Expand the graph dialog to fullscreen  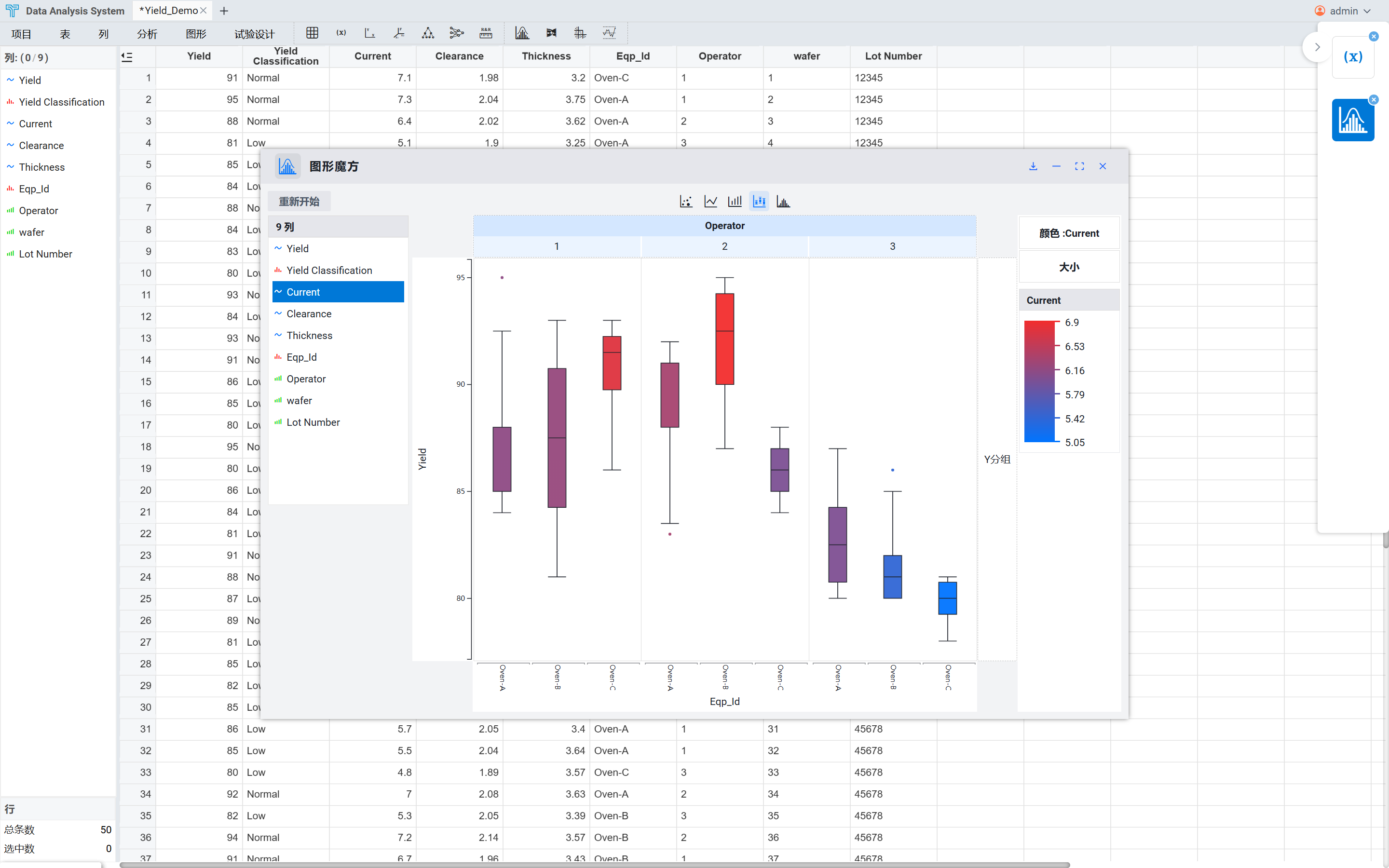[x=1080, y=166]
